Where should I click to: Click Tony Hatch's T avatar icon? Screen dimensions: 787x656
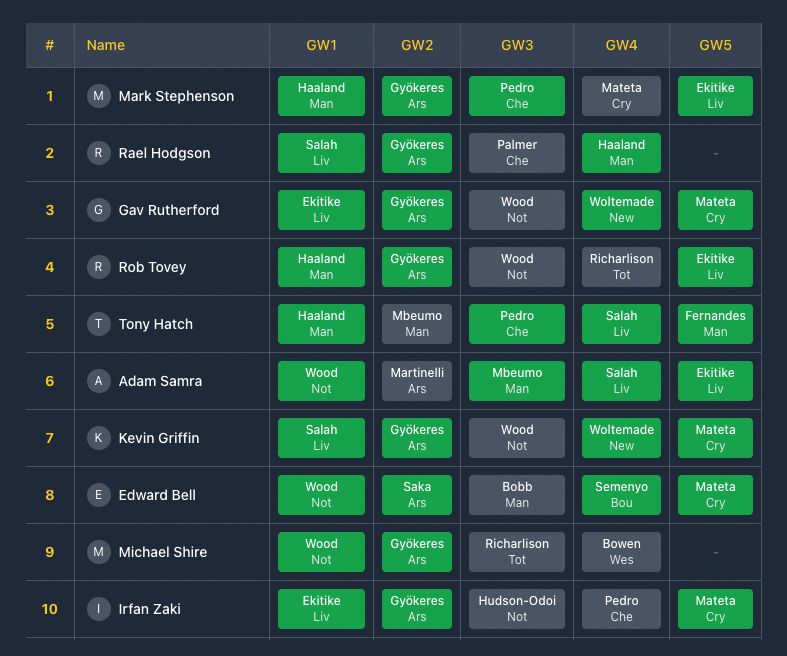click(x=98, y=324)
